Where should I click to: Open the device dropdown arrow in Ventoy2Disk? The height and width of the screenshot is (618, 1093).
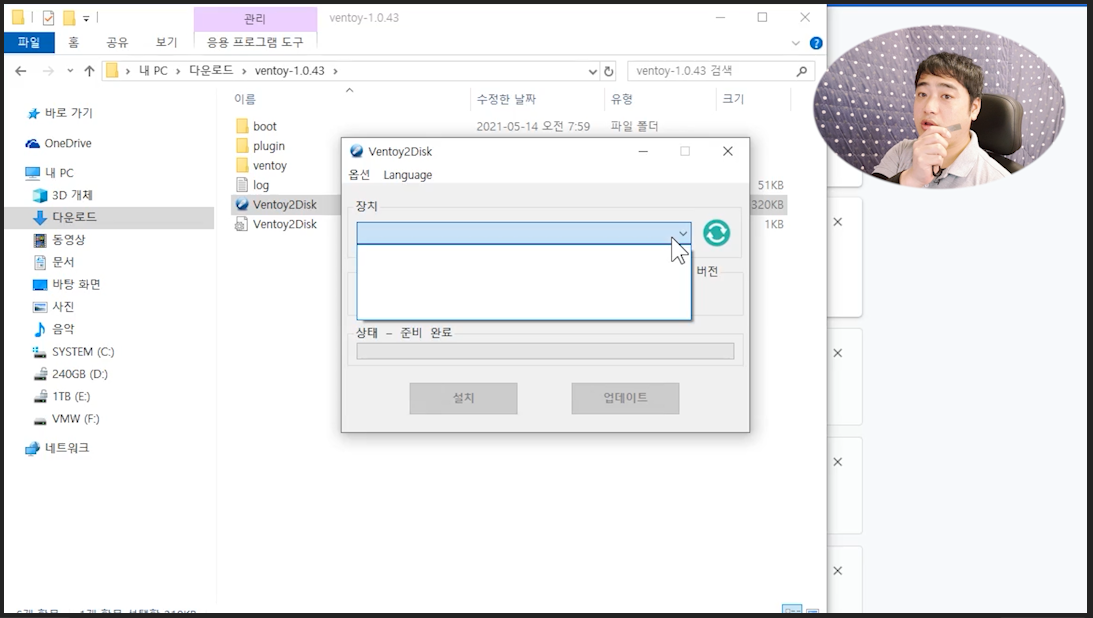point(683,233)
